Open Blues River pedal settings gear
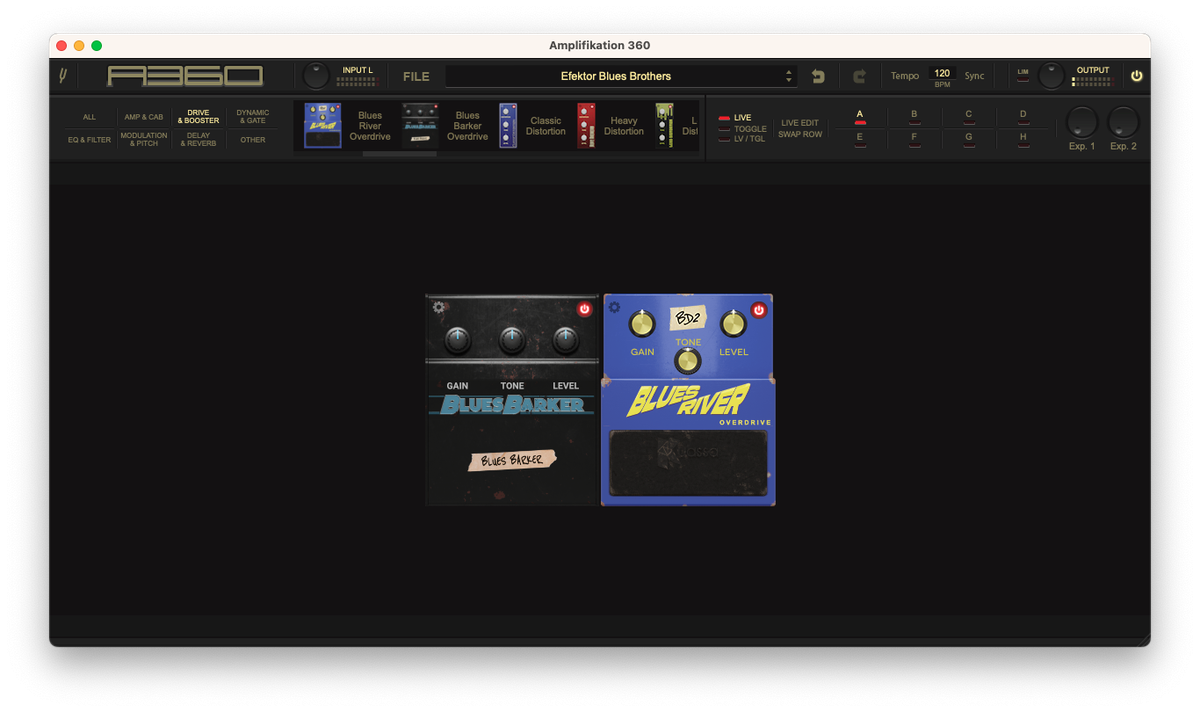 point(615,308)
